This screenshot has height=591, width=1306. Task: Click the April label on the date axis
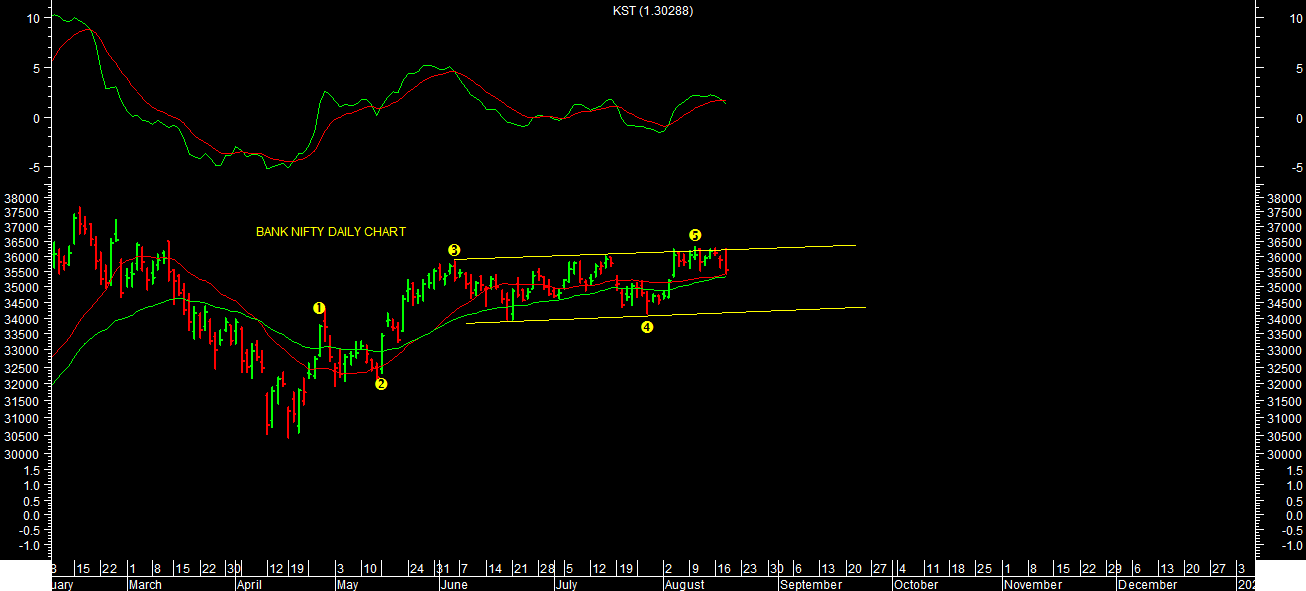(252, 584)
